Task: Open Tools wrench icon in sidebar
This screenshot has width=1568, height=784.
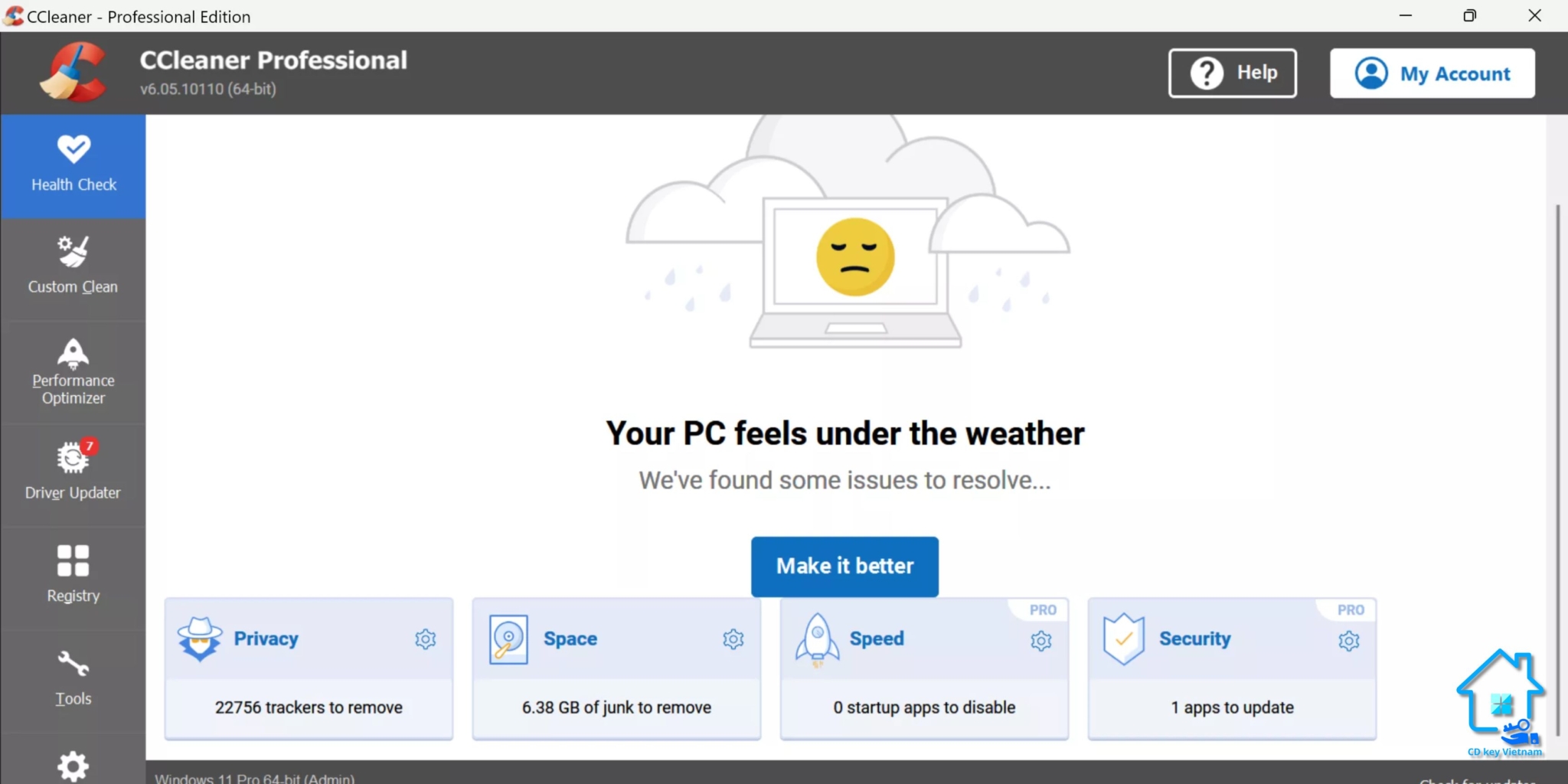Action: [73, 664]
